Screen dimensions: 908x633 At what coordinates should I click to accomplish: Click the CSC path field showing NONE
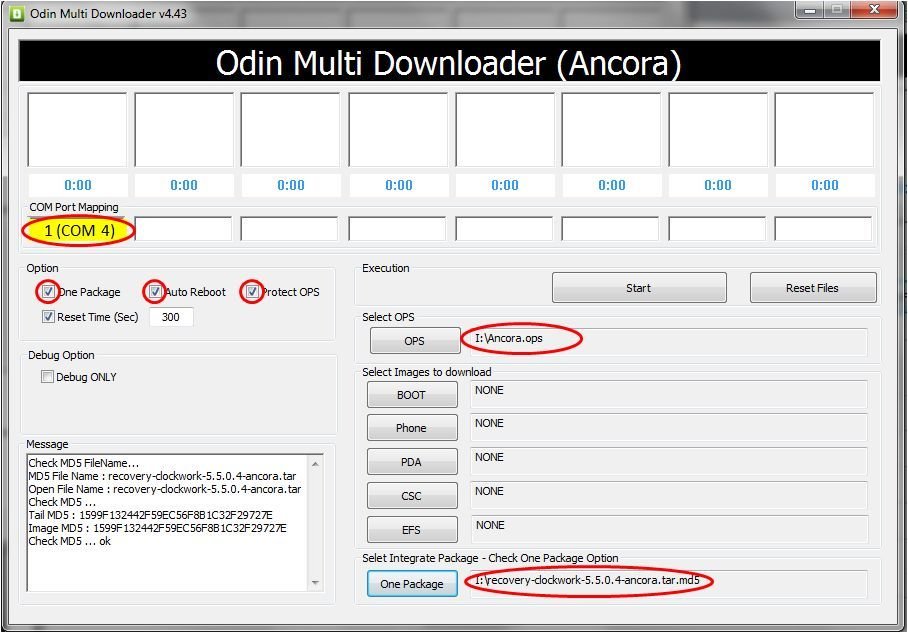tap(669, 495)
